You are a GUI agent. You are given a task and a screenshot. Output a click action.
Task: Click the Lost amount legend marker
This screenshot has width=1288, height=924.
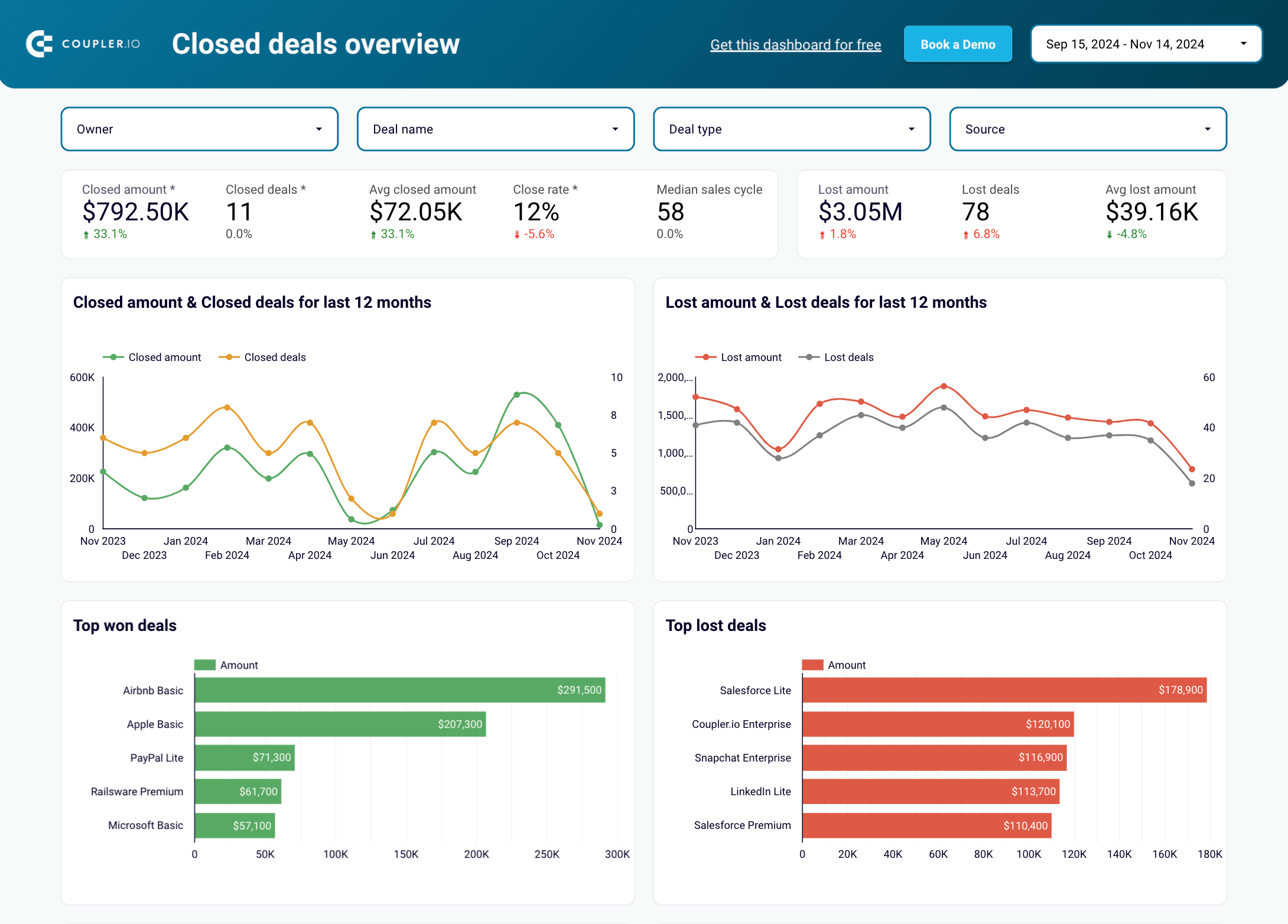point(705,357)
